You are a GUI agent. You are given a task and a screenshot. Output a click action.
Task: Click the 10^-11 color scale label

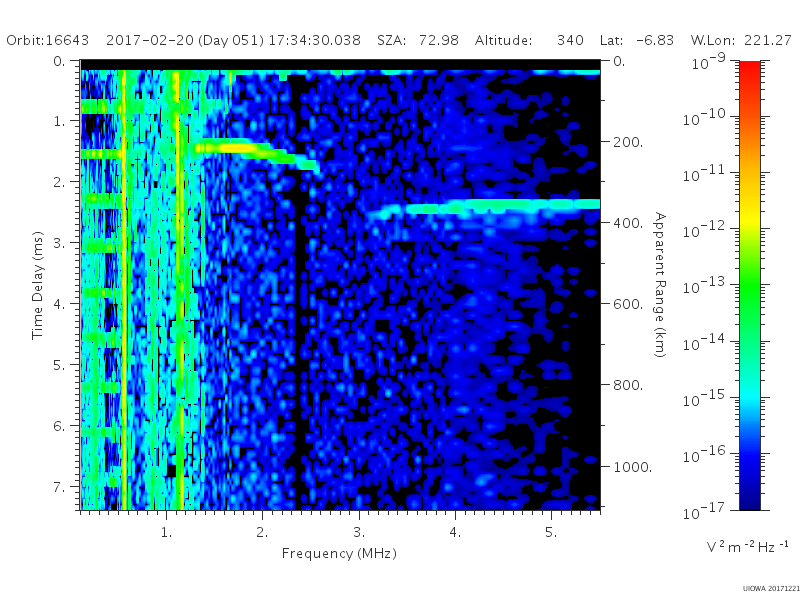point(705,174)
